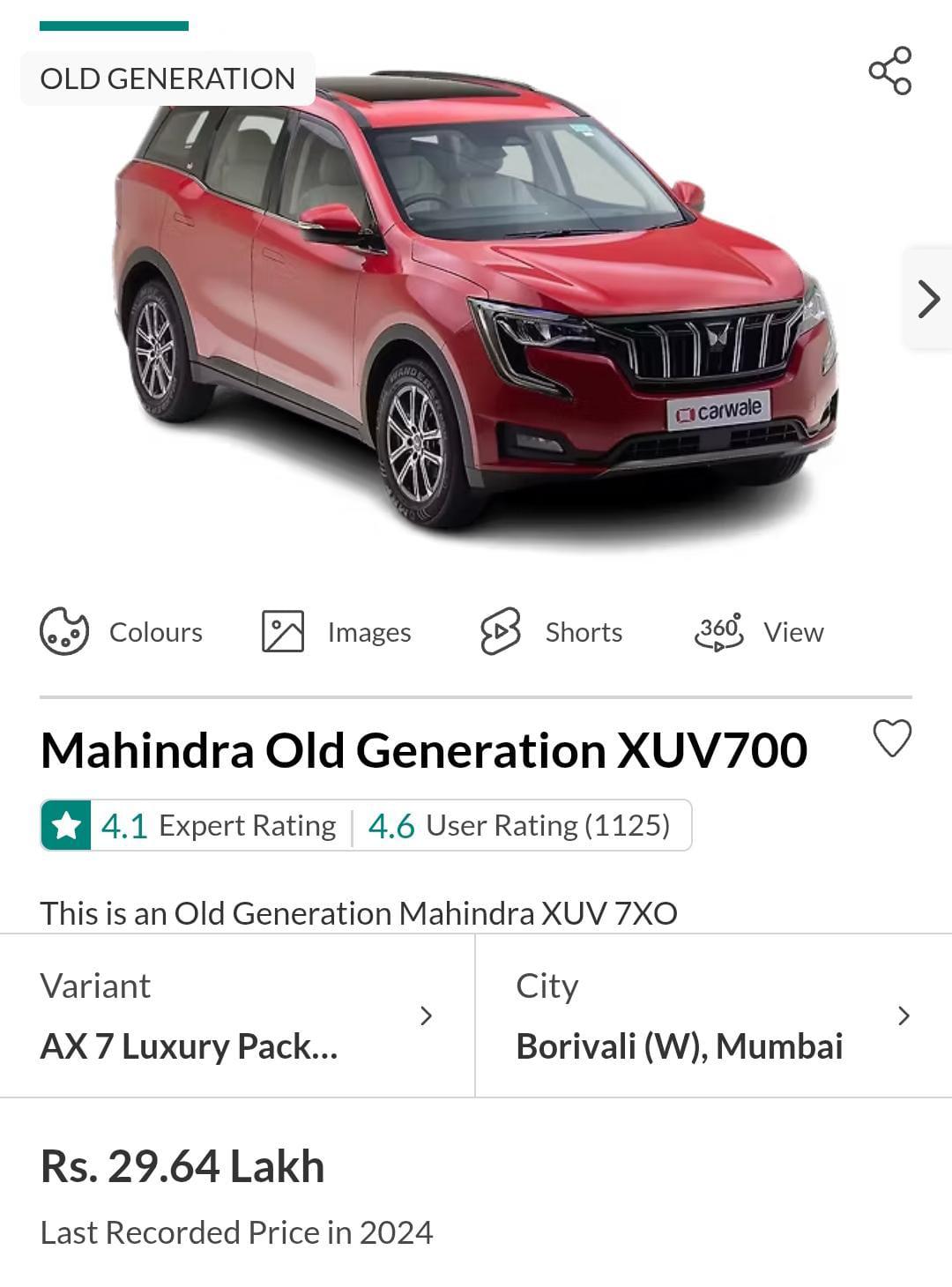Open the 4.1 Expert Rating
Viewport: 952px width, 1287px height.
[x=219, y=826]
